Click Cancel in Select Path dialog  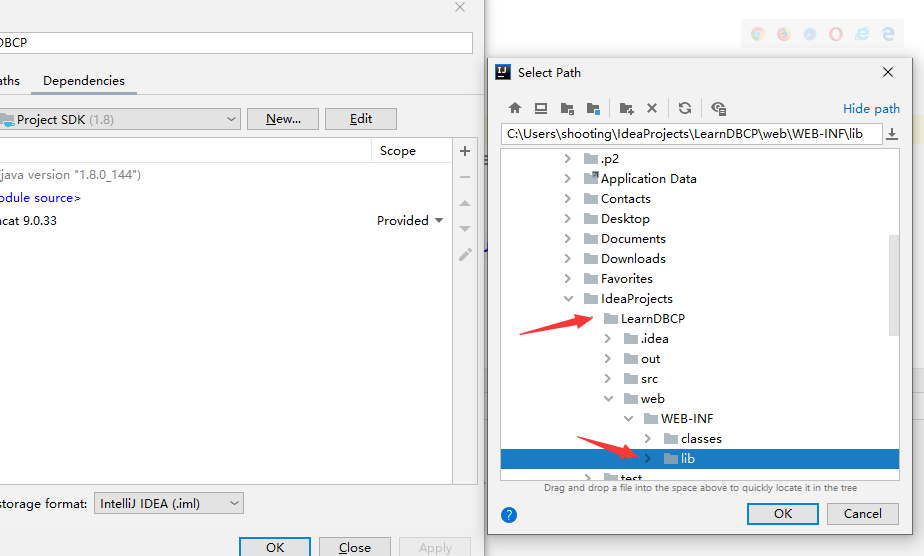point(863,514)
